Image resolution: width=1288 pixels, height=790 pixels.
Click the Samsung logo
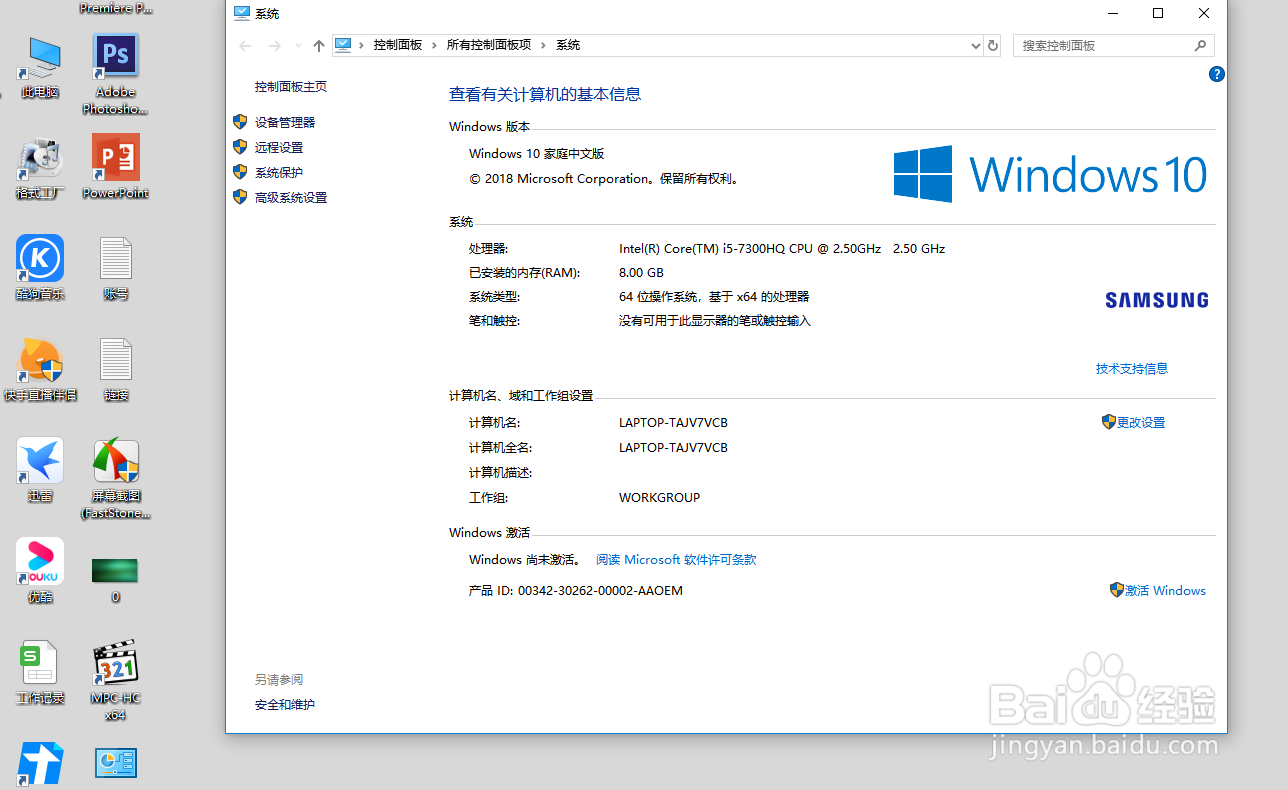1156,299
